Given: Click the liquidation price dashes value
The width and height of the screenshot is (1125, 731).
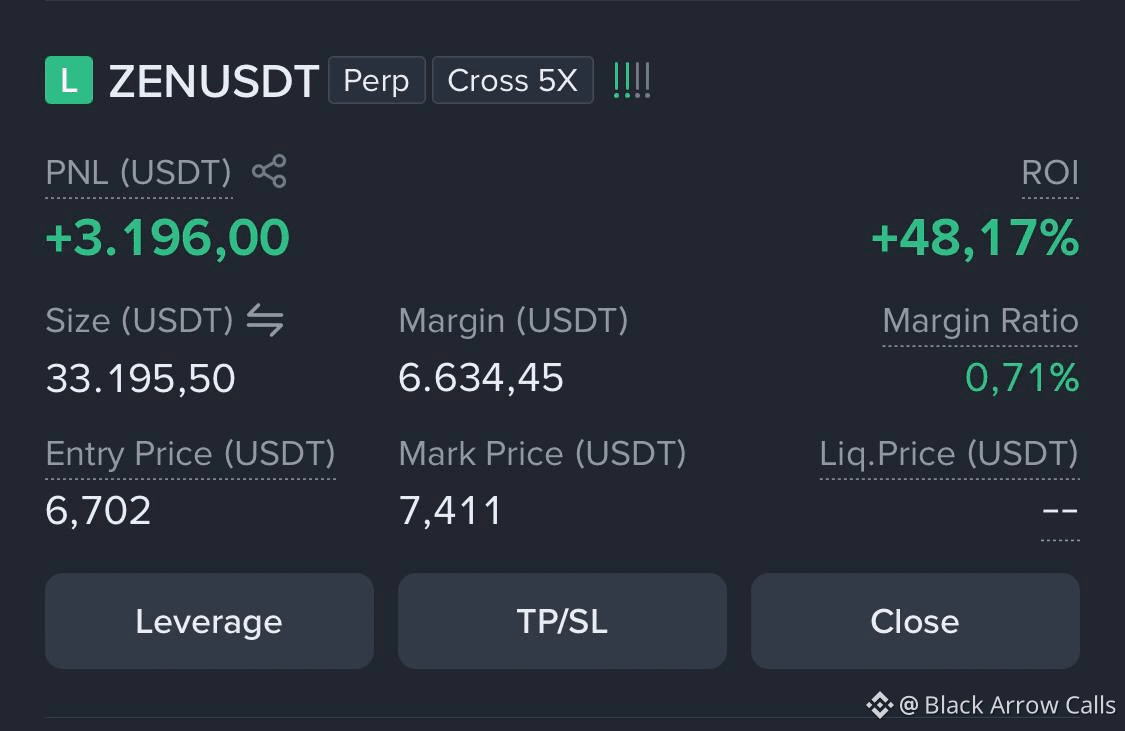Looking at the screenshot, I should click(x=1060, y=511).
